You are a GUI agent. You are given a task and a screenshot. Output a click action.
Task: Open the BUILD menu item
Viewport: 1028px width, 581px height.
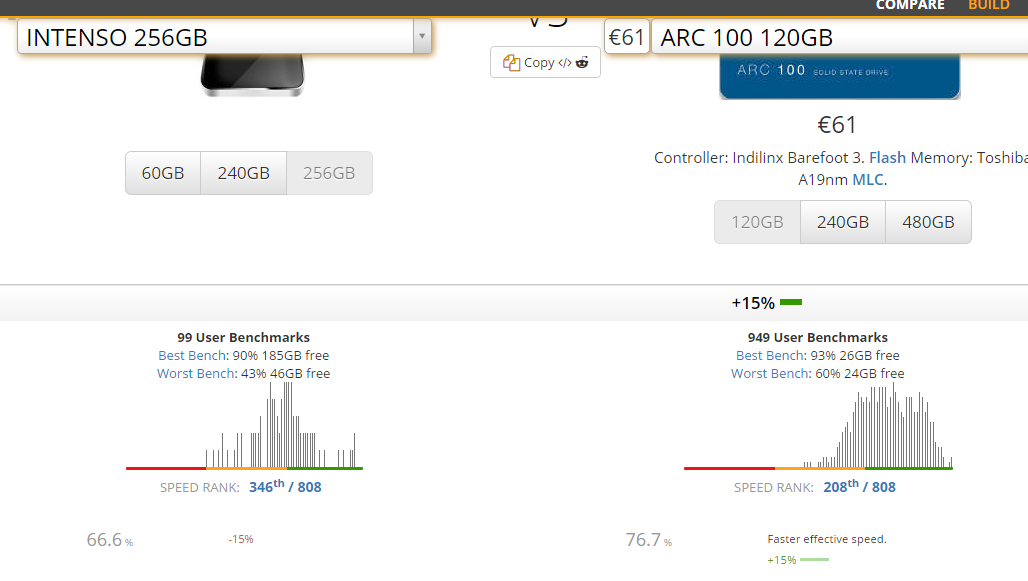[989, 5]
